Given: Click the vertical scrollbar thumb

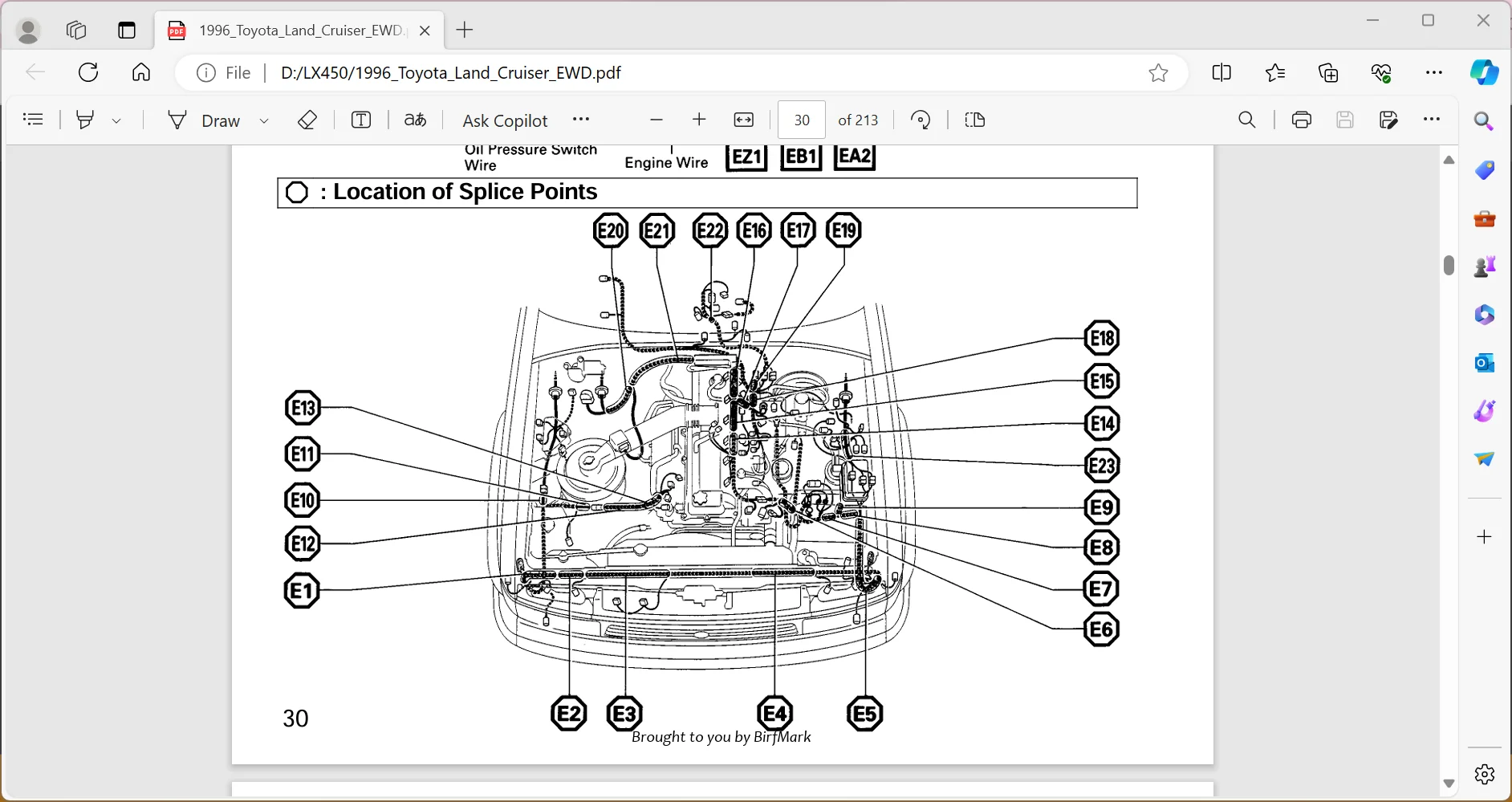Looking at the screenshot, I should (1449, 266).
